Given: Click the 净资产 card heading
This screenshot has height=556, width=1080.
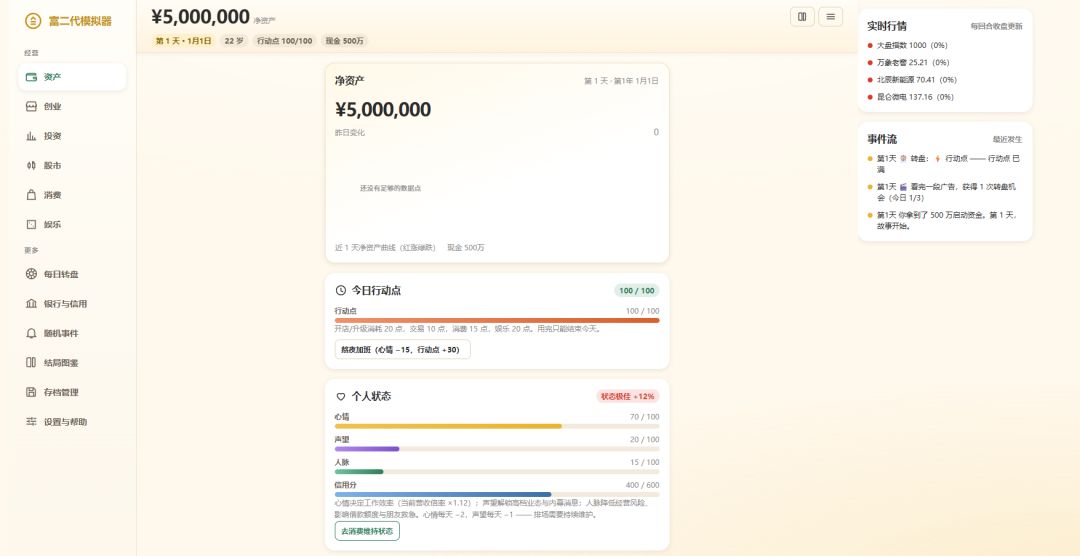Looking at the screenshot, I should [350, 81].
